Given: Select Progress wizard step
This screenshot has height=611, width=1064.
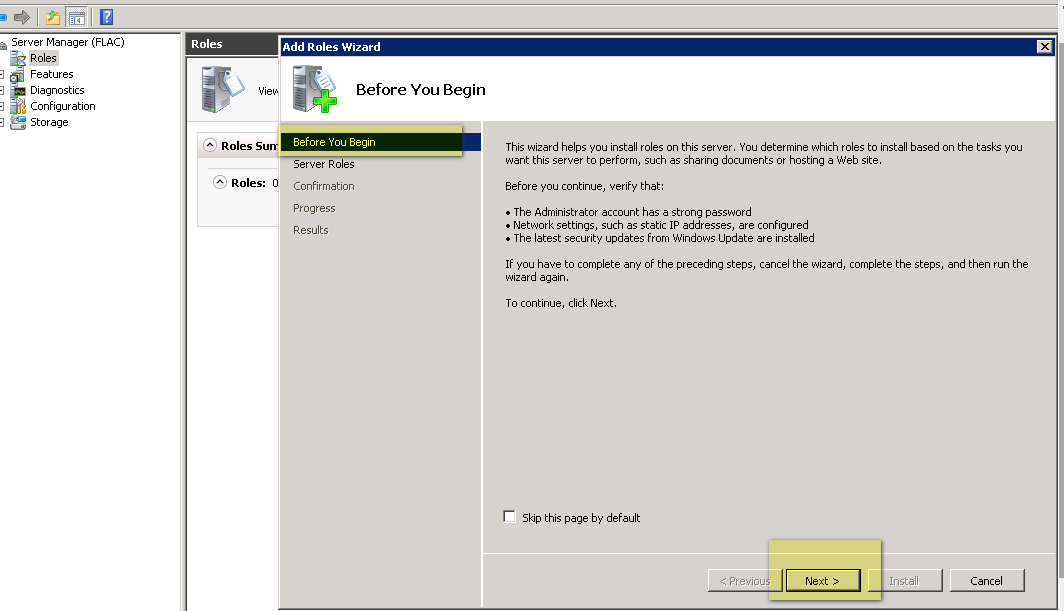Looking at the screenshot, I should point(314,208).
